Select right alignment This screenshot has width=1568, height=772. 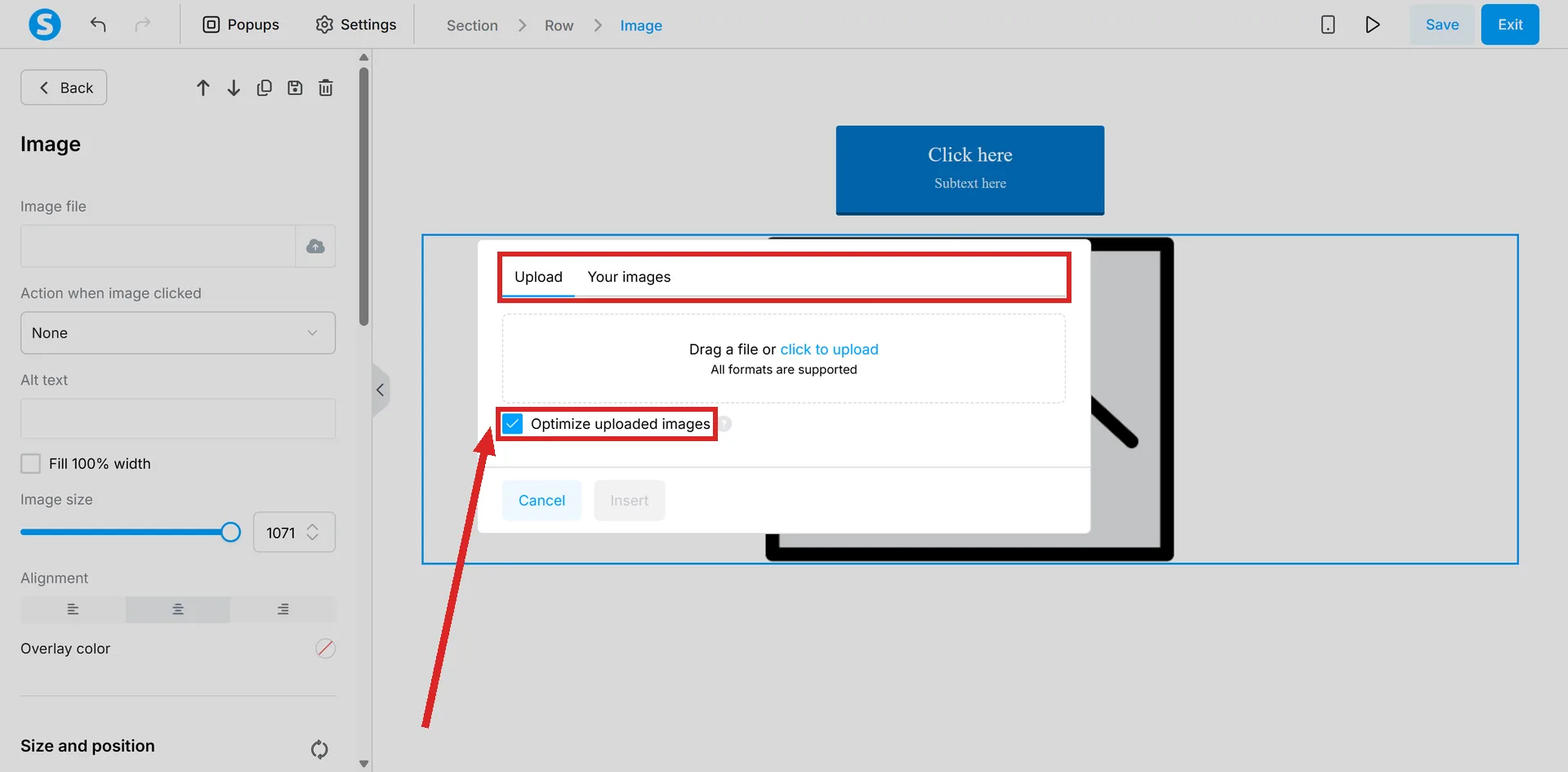pos(283,609)
